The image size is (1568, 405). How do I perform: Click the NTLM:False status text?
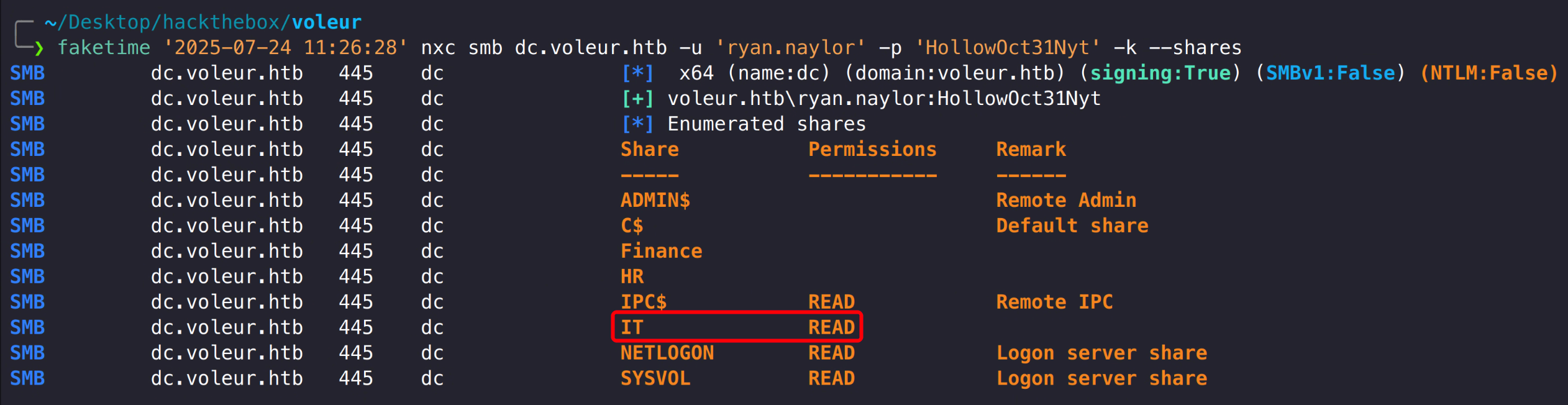pyautogui.click(x=1488, y=73)
